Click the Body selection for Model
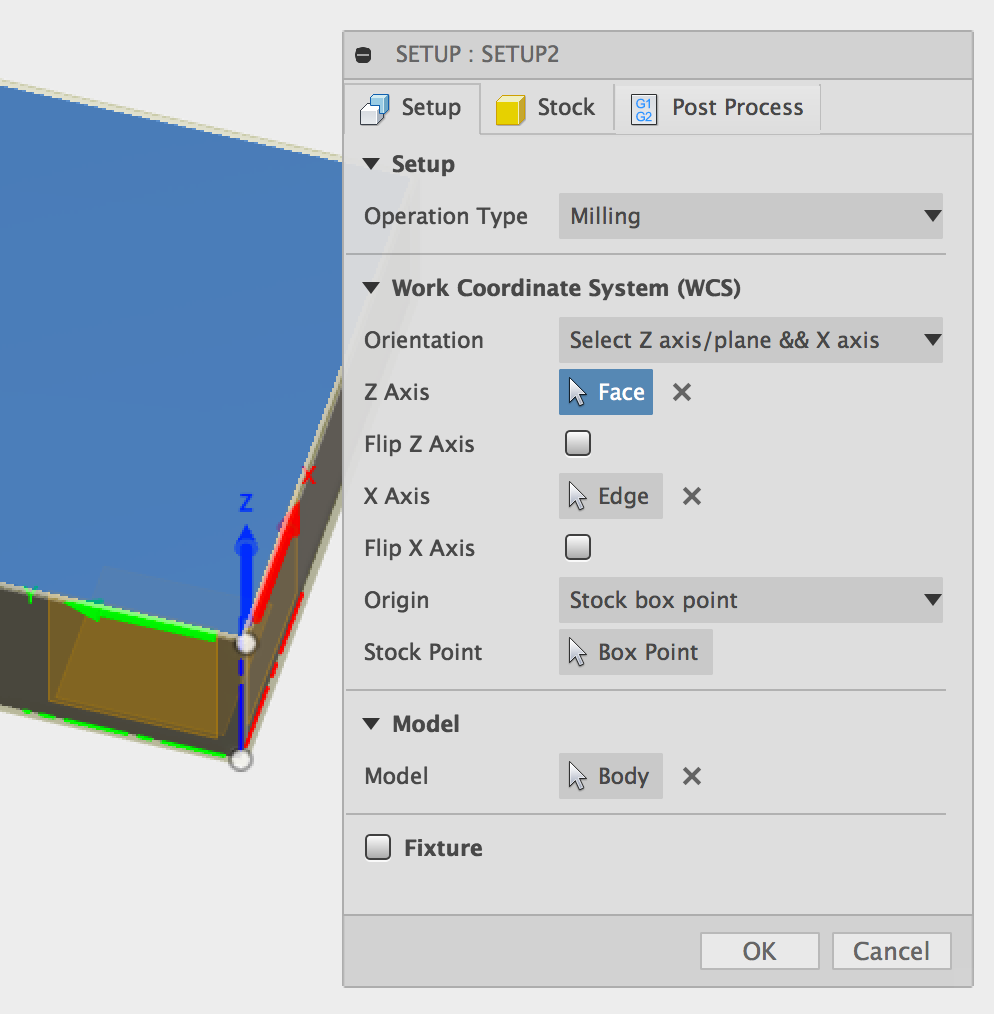The image size is (994, 1014). [x=610, y=776]
